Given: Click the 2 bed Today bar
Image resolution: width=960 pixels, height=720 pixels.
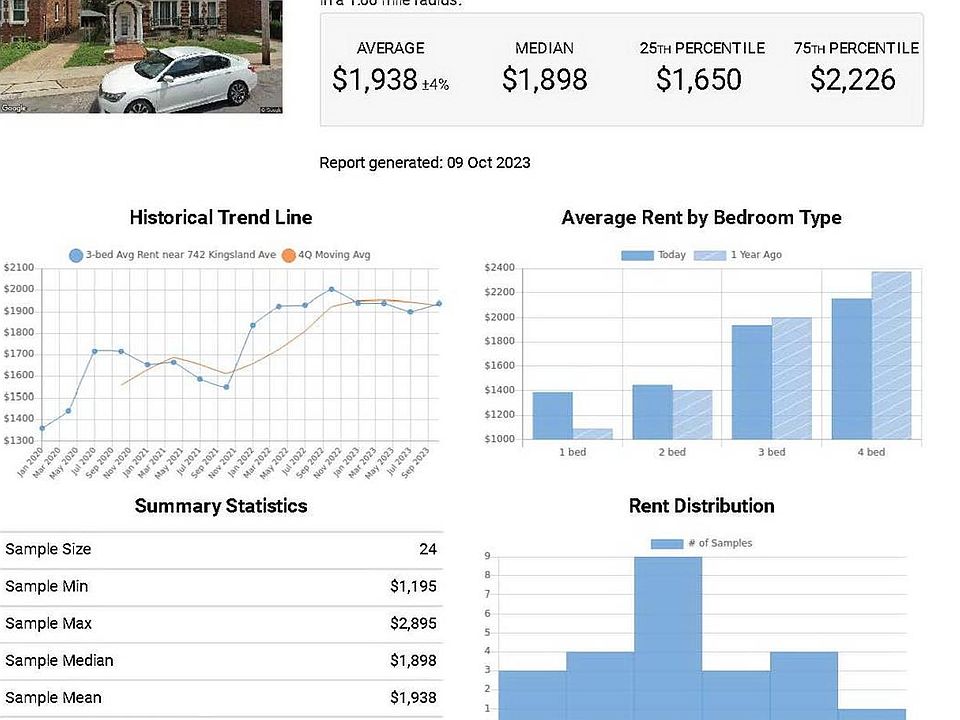Looking at the screenshot, I should [653, 412].
